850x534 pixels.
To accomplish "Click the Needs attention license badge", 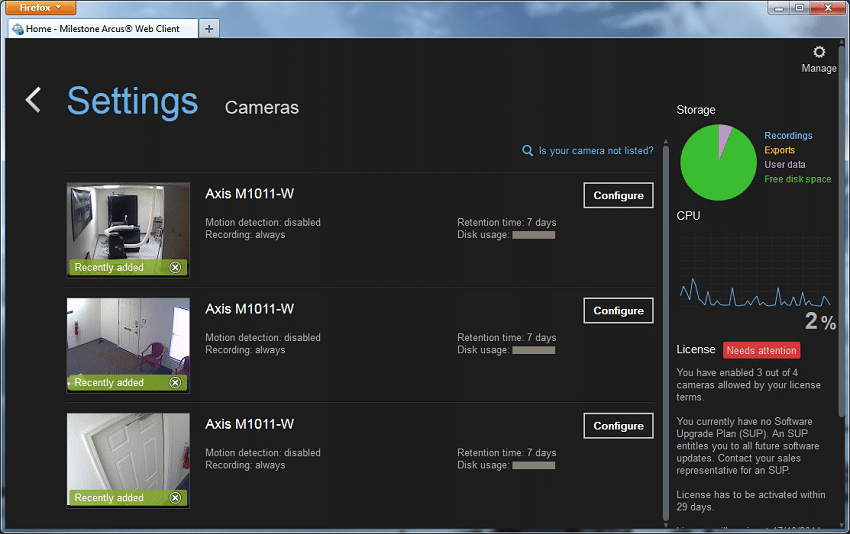I will point(762,350).
